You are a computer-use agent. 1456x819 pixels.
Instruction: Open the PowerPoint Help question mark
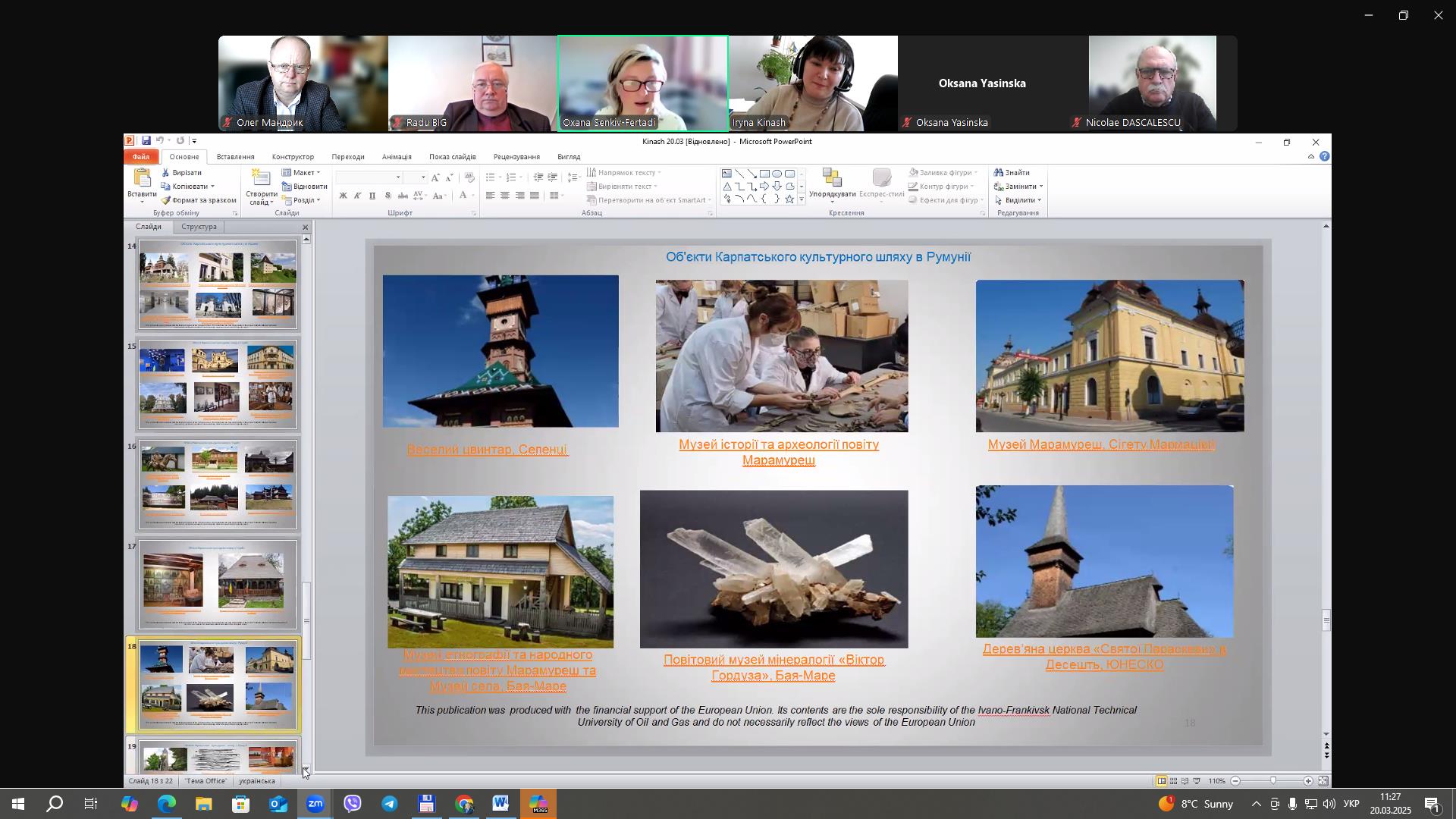1324,157
